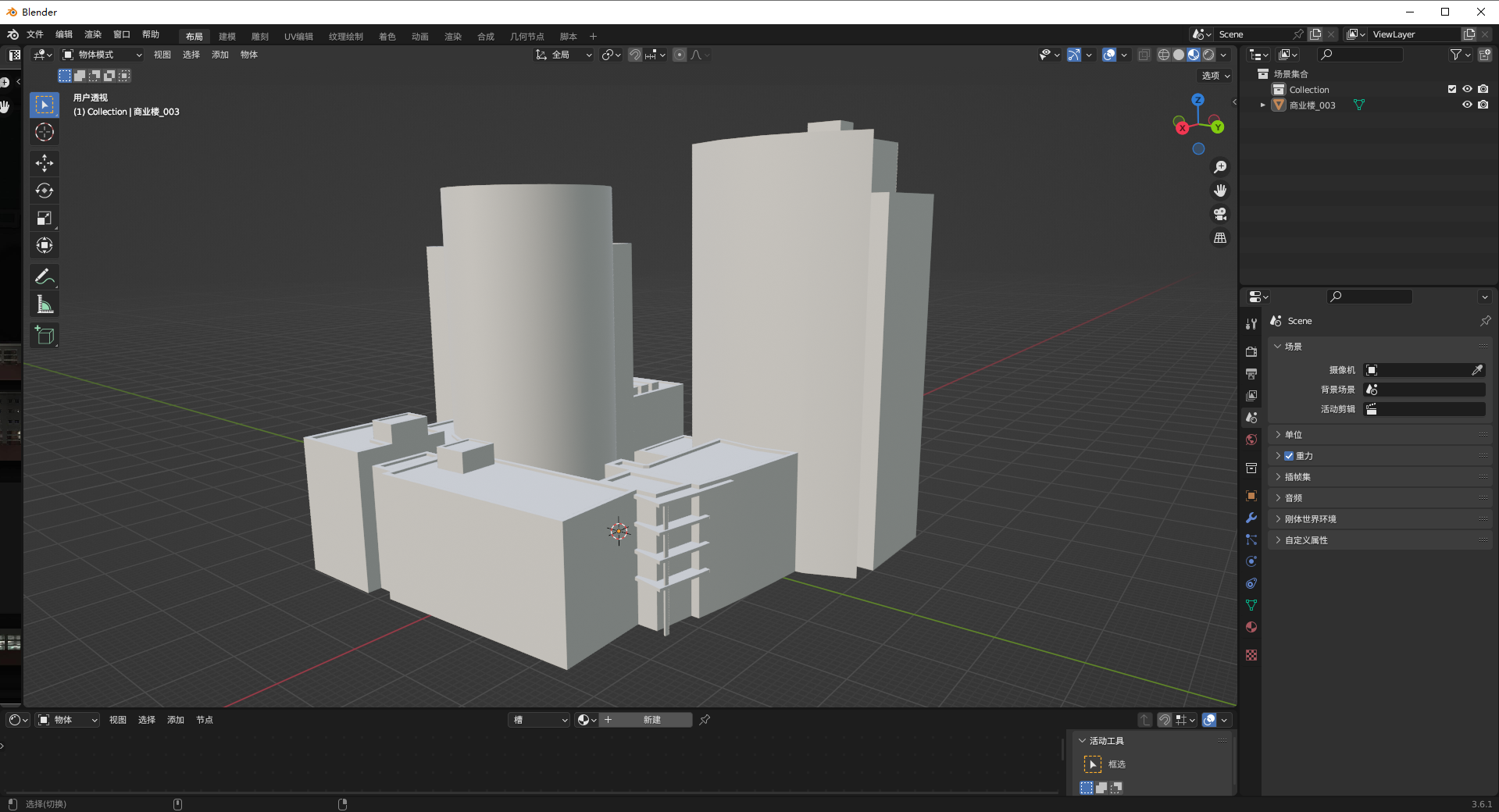
Task: Select the Rotate tool
Action: click(45, 191)
